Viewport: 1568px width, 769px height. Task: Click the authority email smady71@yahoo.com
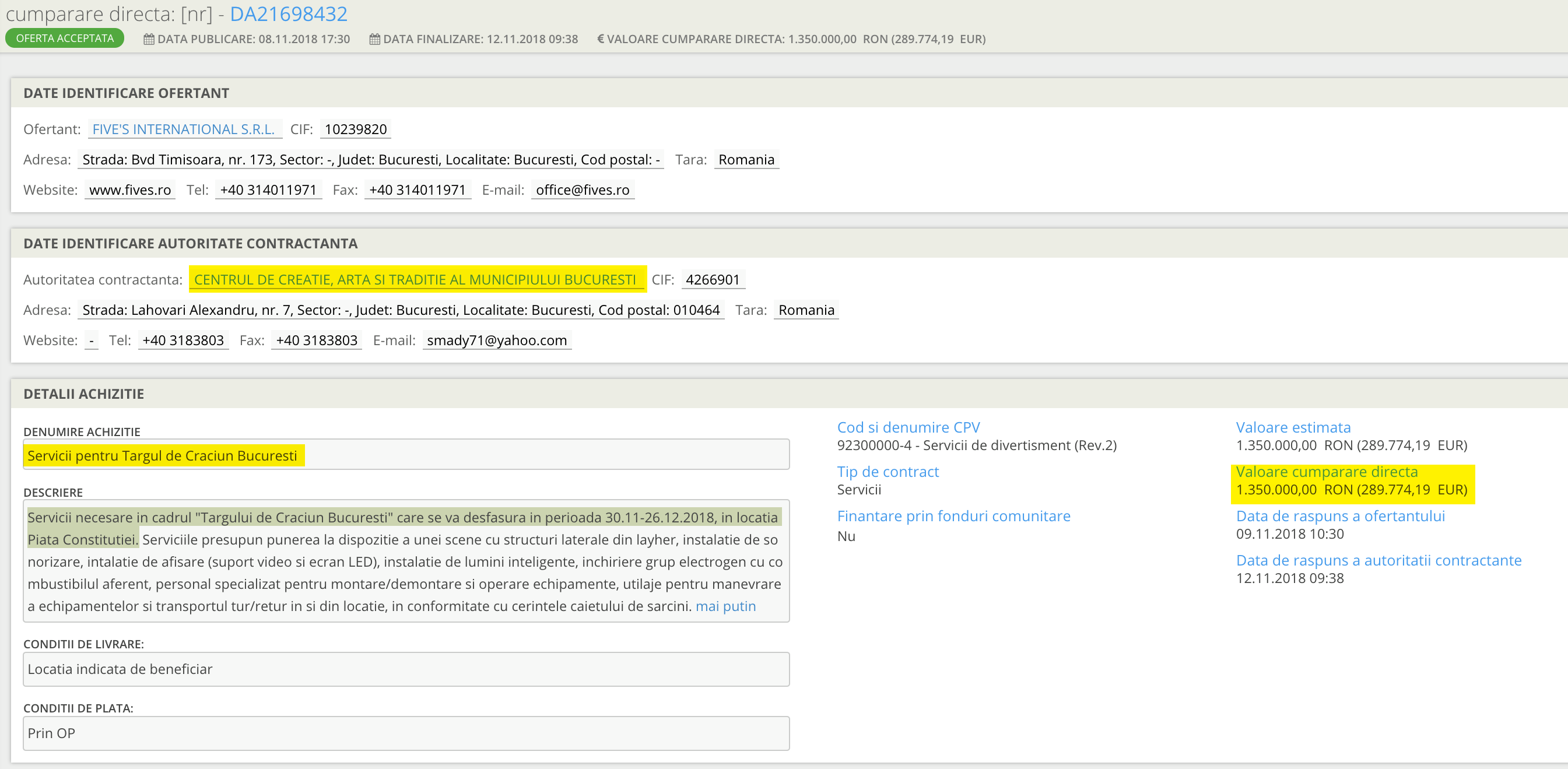(x=497, y=340)
